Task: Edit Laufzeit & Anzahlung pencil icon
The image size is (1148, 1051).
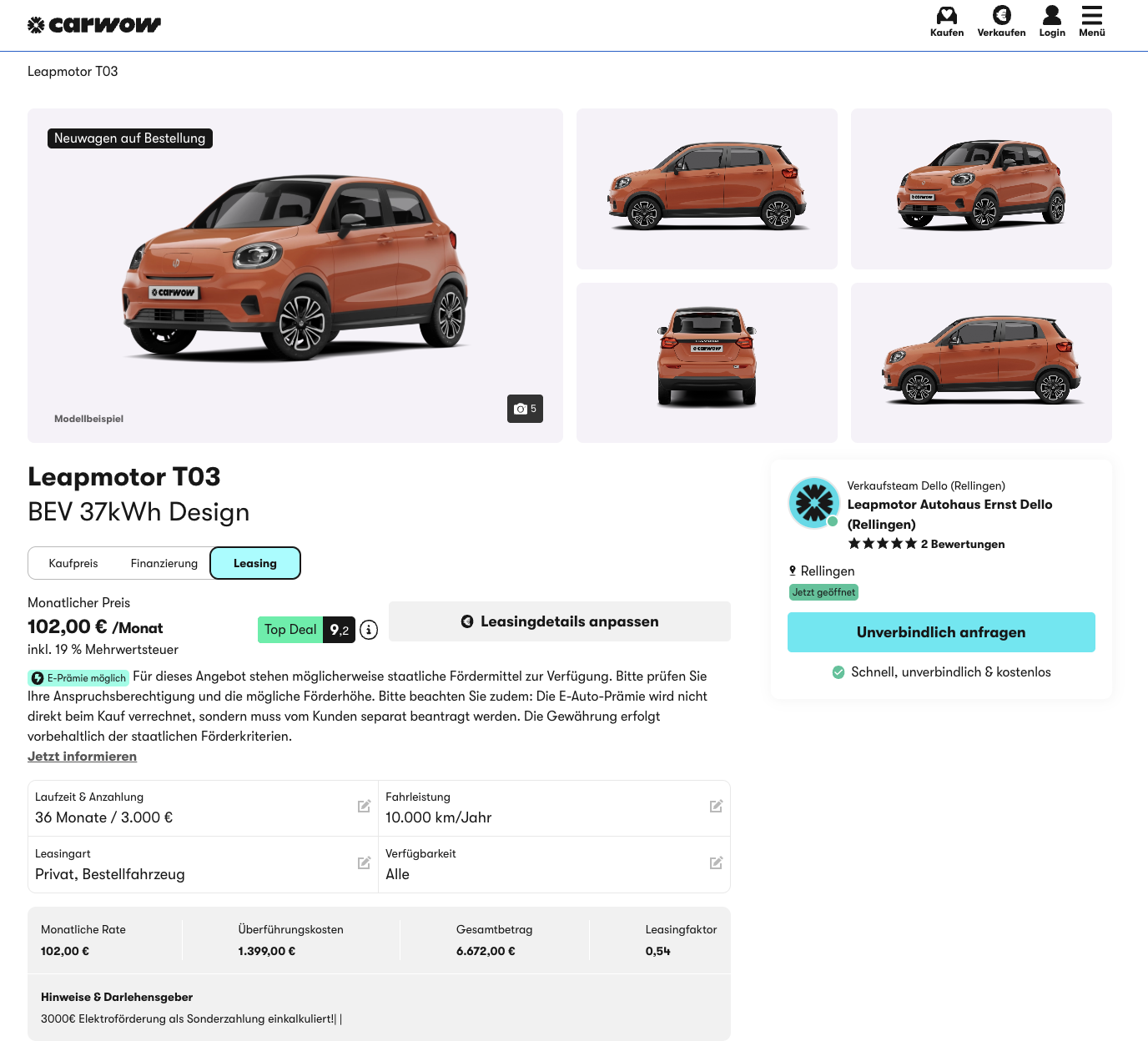Action: [x=364, y=806]
